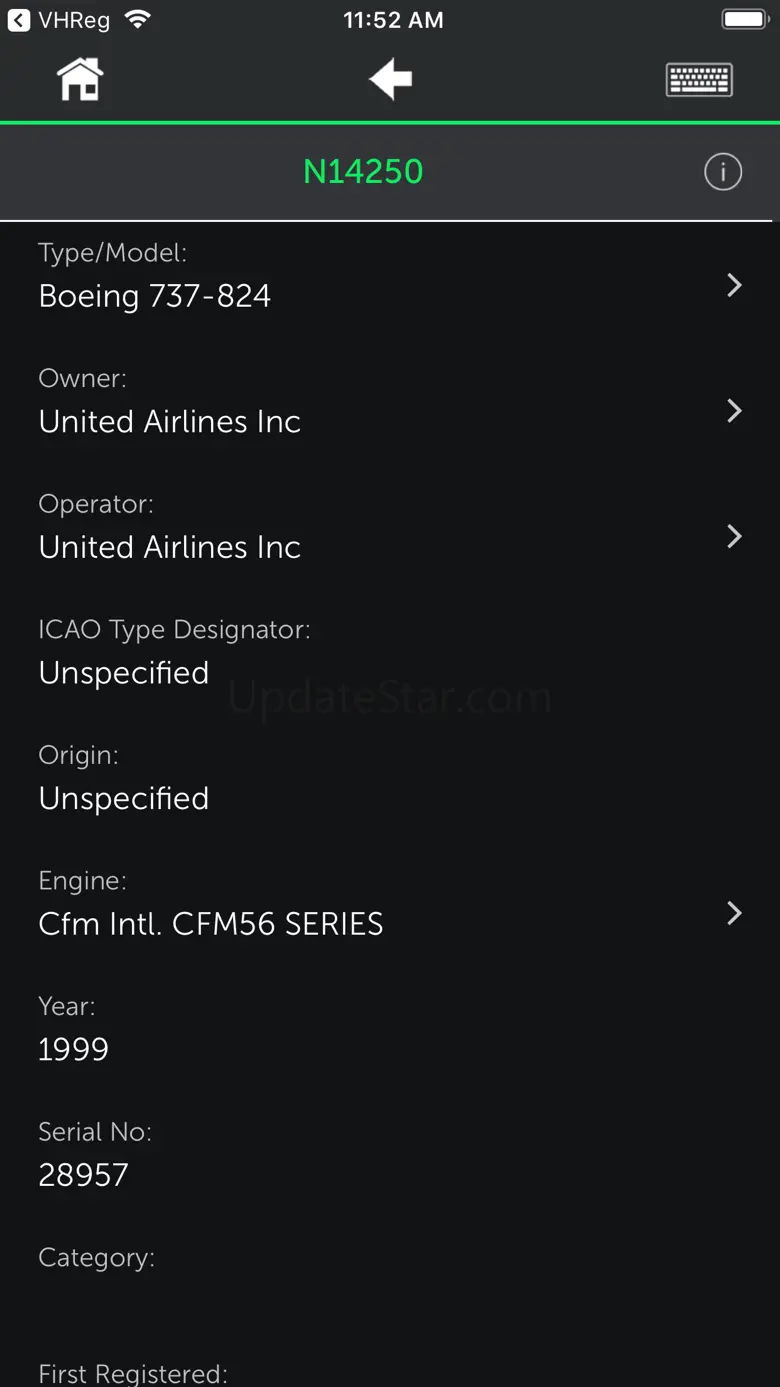
Task: Open the keyboard icon
Action: click(x=699, y=79)
